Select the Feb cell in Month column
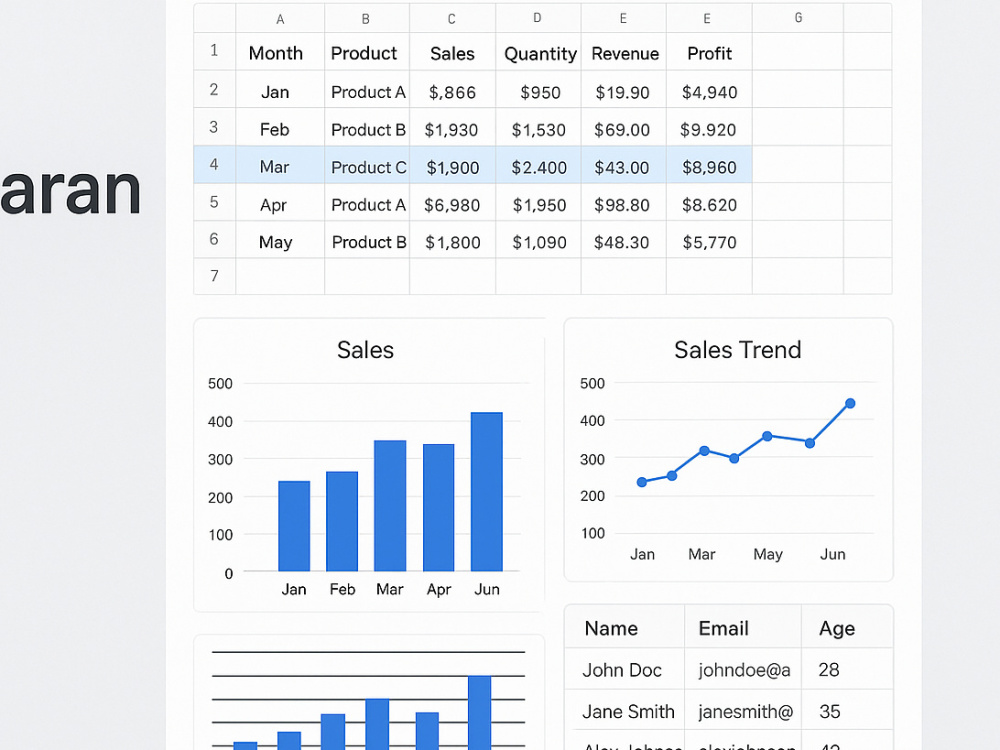This screenshot has height=750, width=1000. [x=280, y=128]
